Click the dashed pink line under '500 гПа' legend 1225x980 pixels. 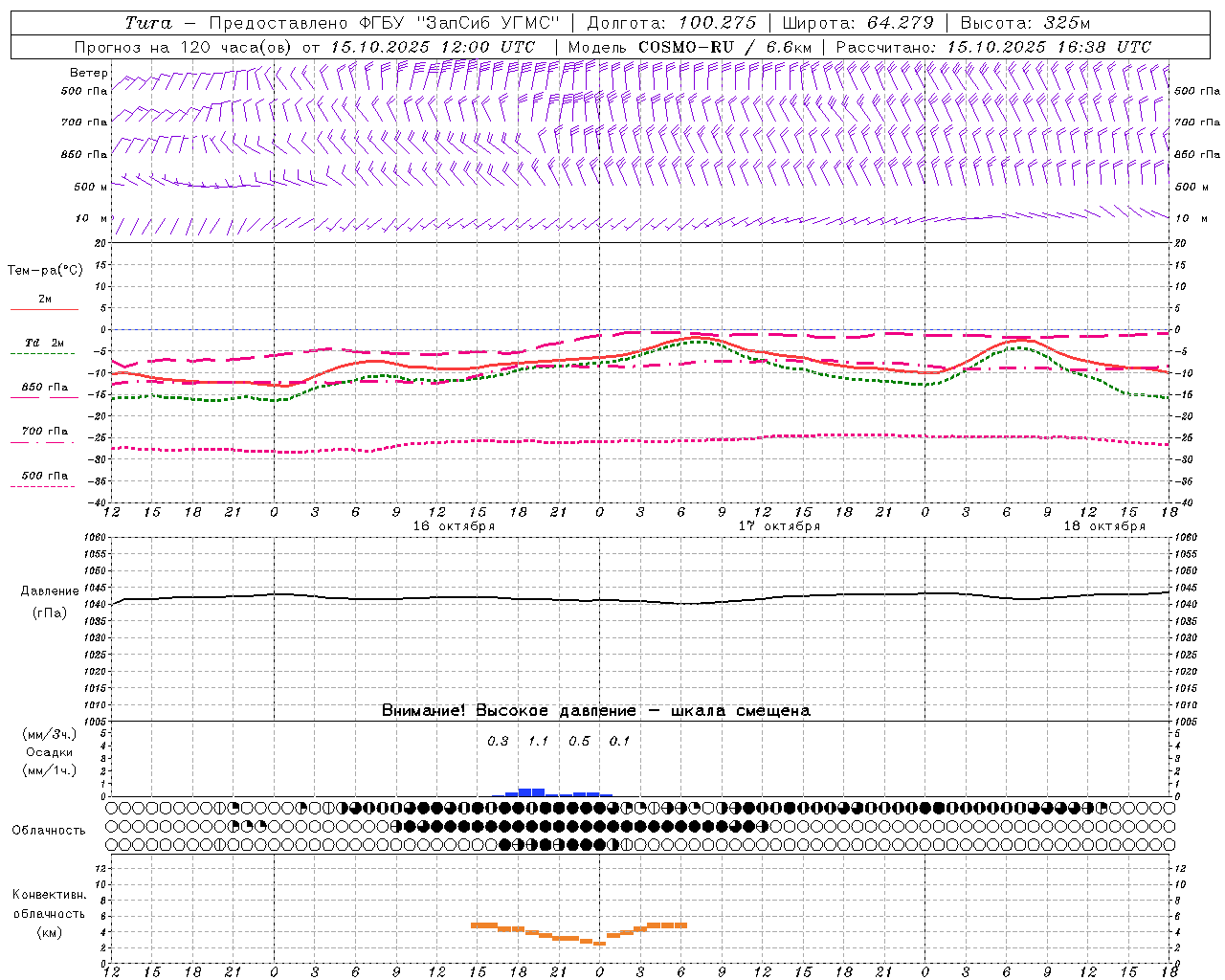(x=42, y=487)
